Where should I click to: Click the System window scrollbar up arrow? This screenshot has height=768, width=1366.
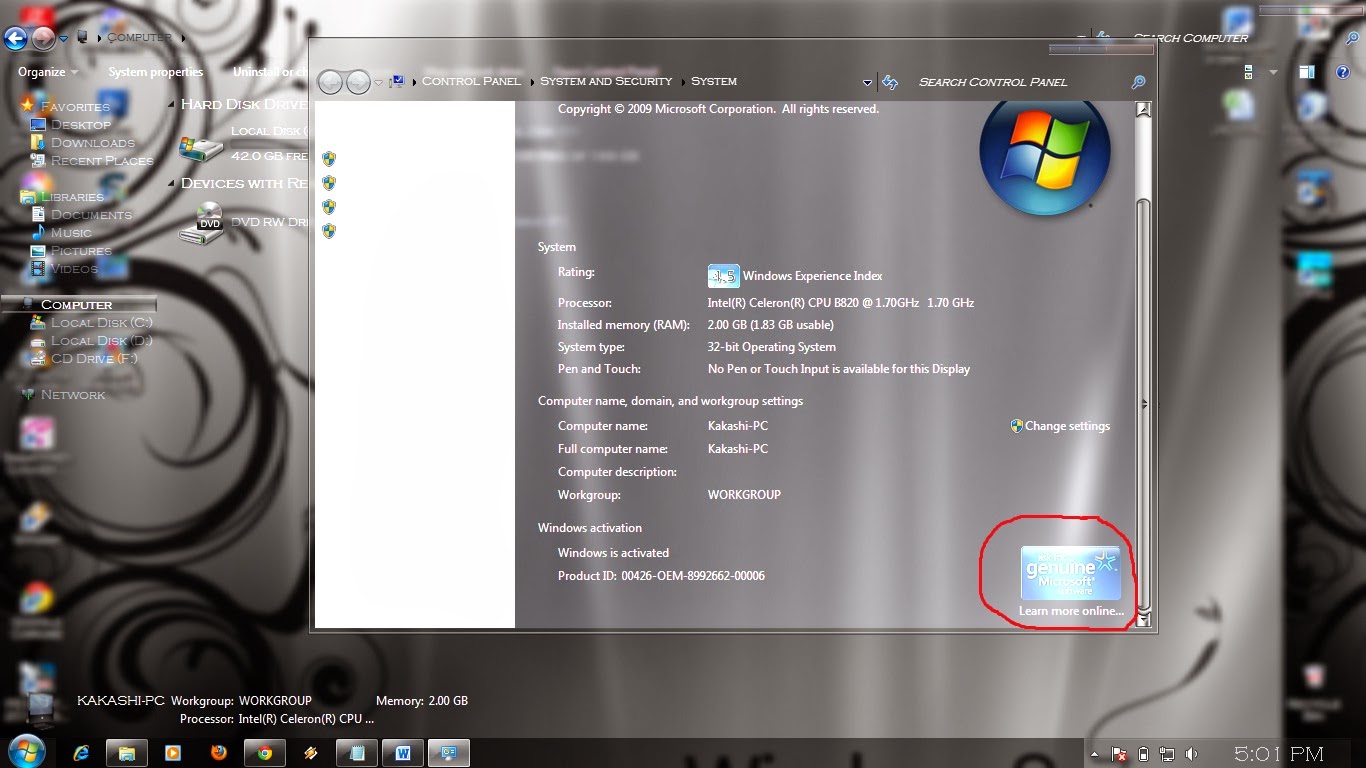click(1144, 110)
